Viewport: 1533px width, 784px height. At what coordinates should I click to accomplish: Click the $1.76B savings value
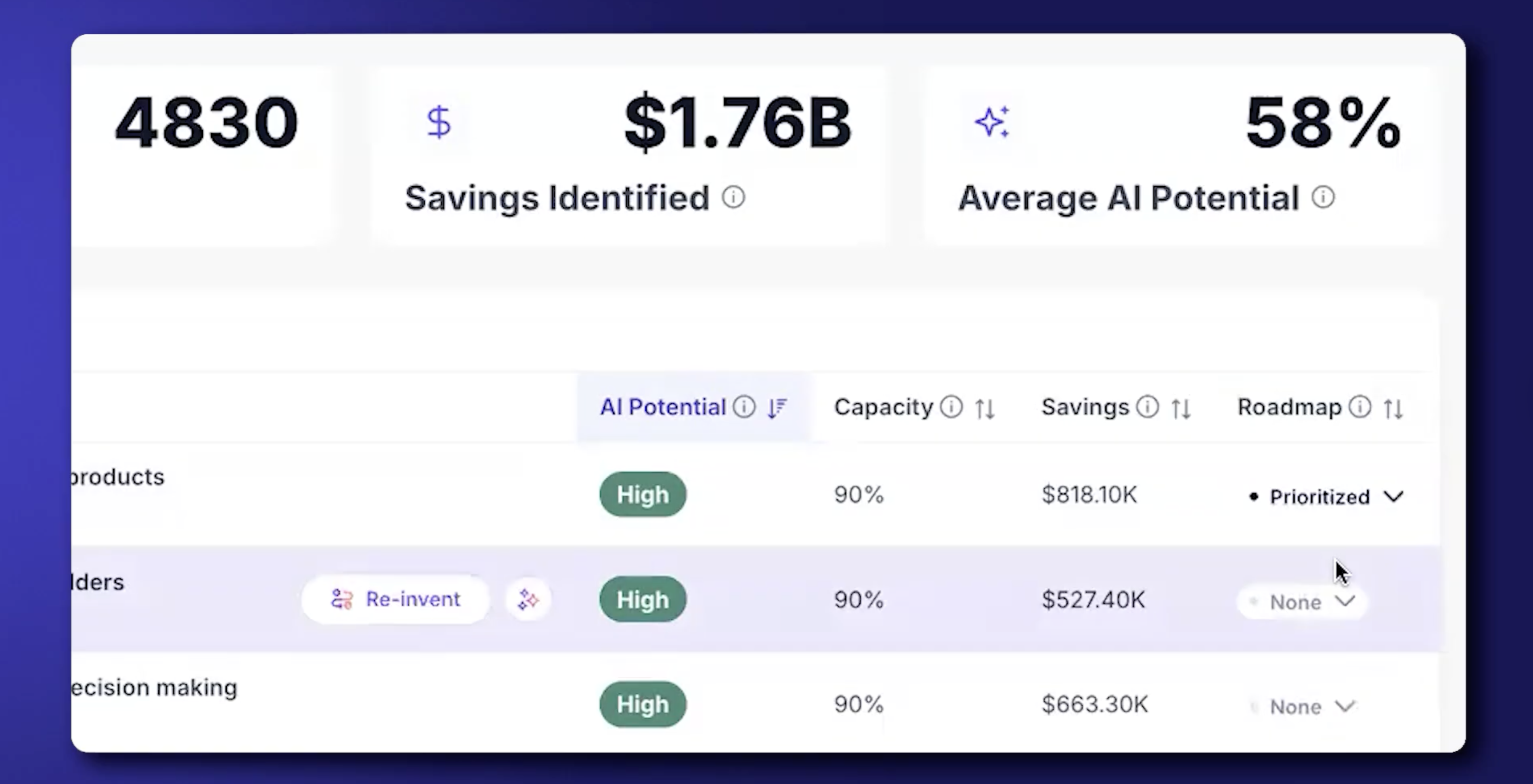coord(737,123)
